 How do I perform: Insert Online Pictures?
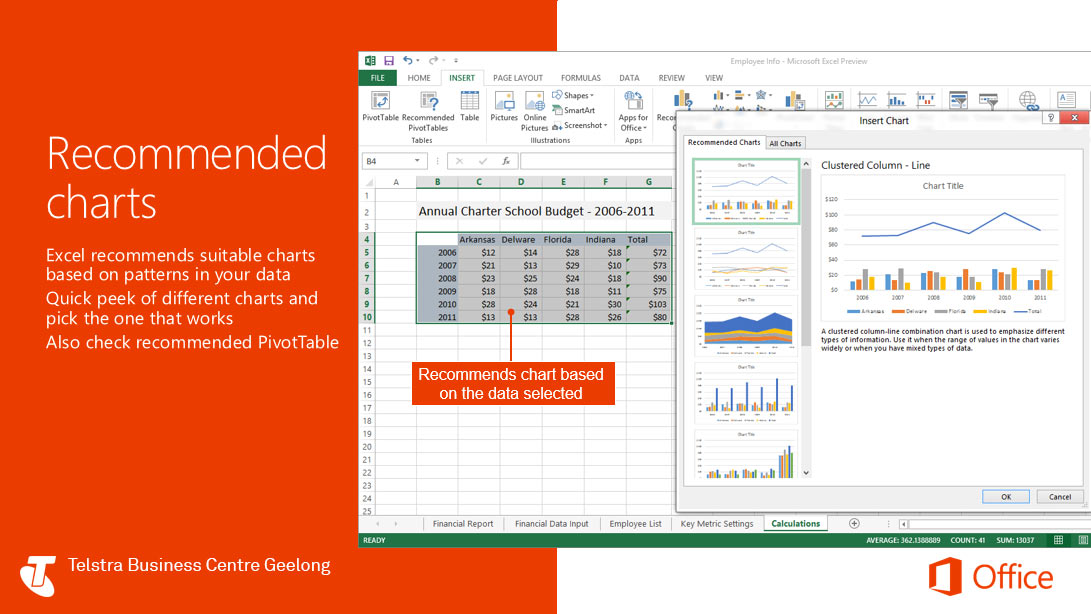point(534,111)
